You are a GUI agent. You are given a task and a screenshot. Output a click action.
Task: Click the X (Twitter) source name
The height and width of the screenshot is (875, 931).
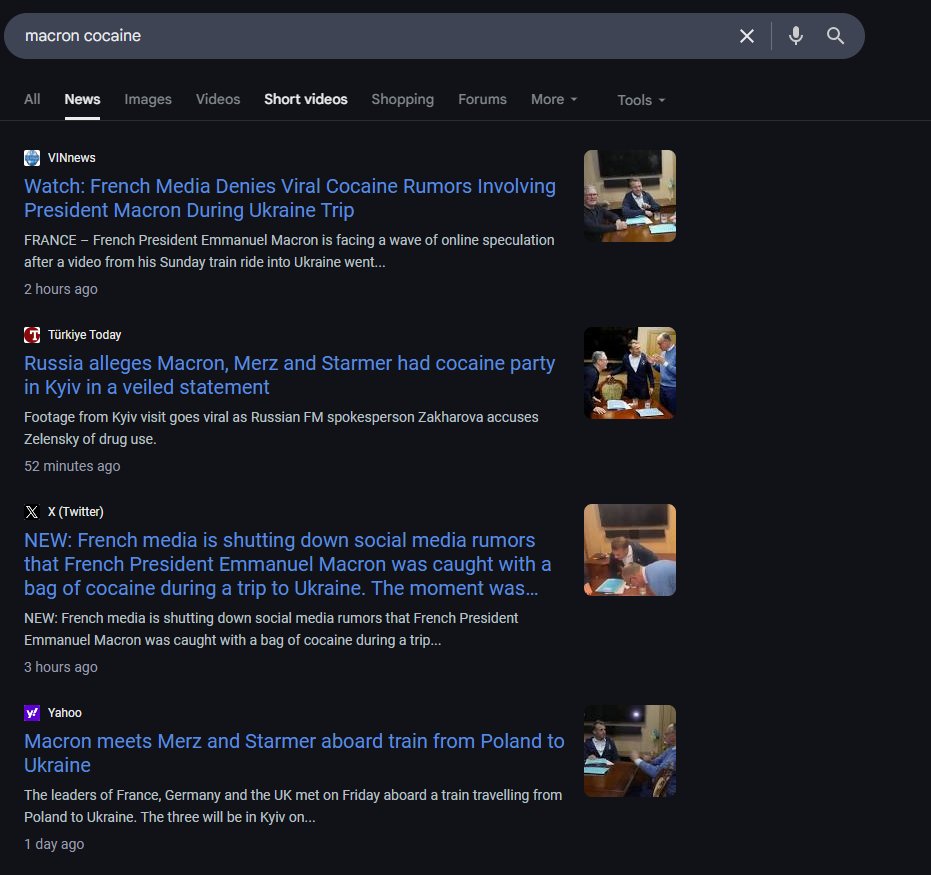[75, 512]
